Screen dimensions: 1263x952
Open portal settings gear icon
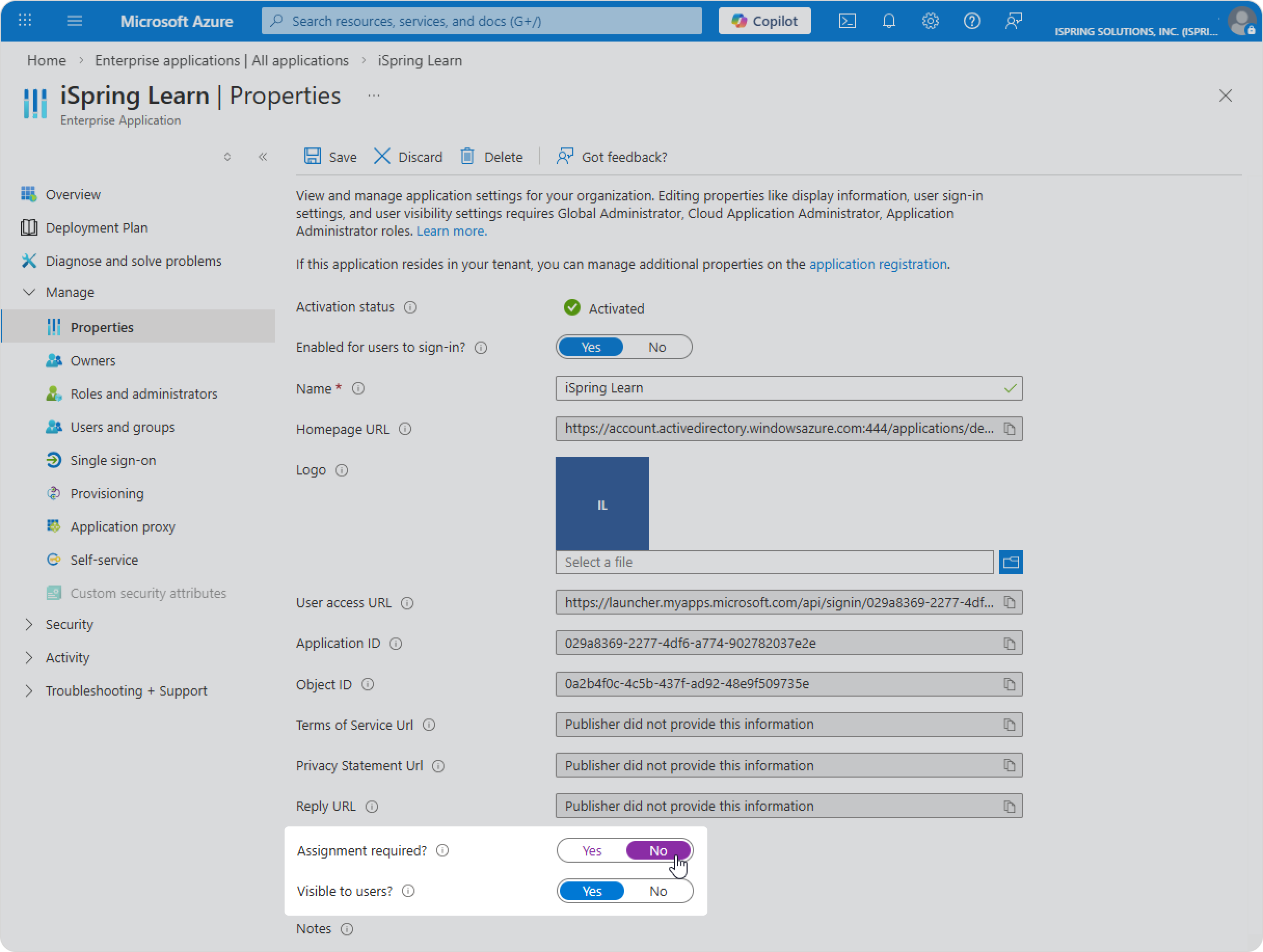pos(930,21)
